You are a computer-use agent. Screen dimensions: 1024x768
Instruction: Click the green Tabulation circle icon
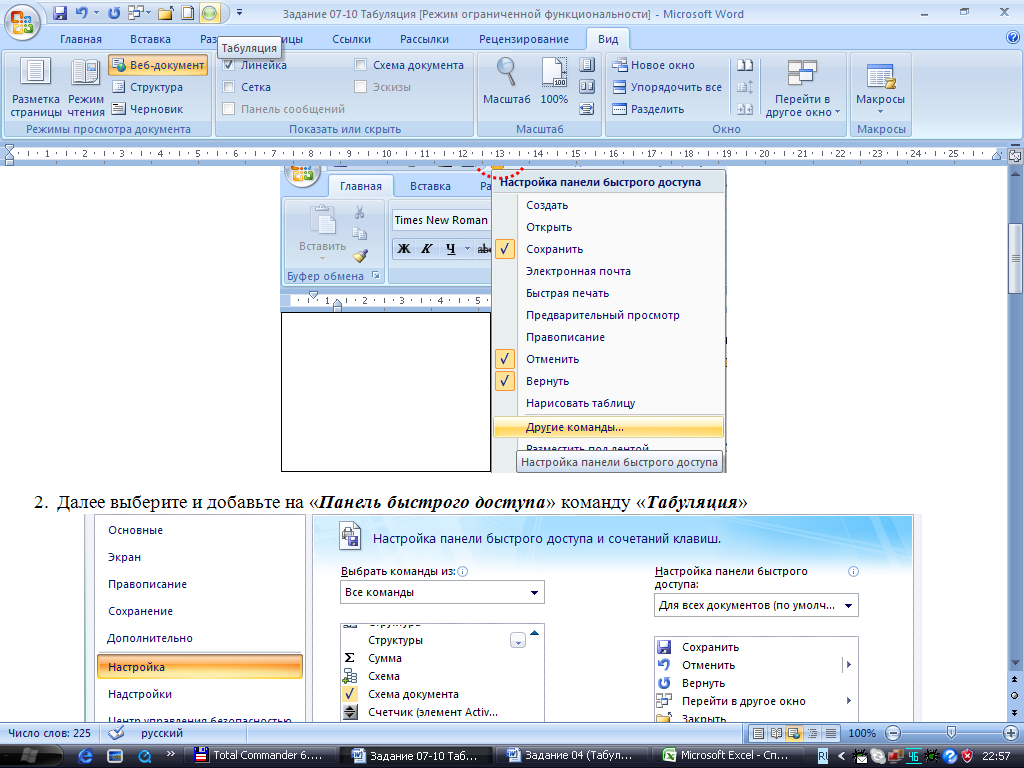tap(209, 12)
